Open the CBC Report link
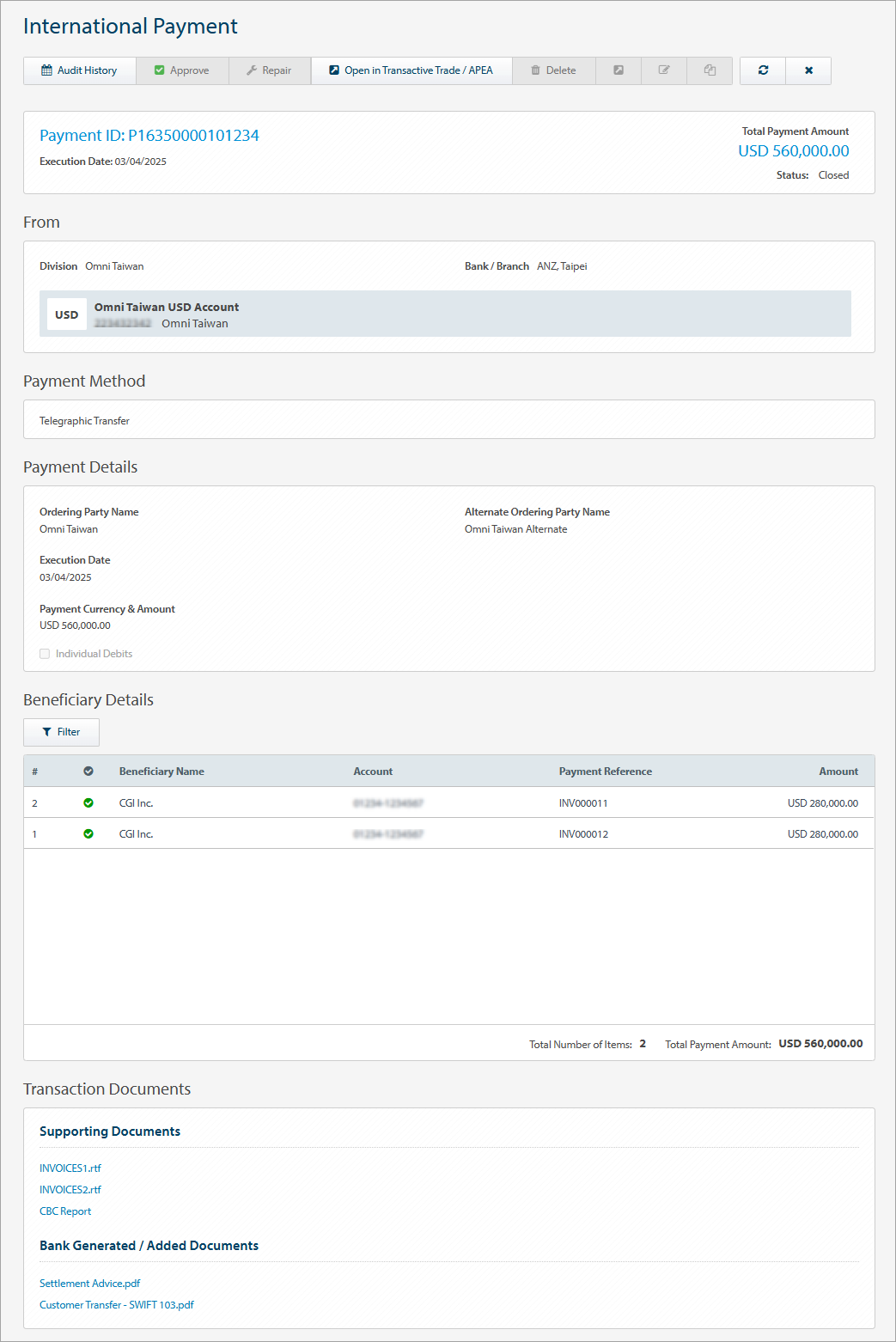 [65, 1211]
